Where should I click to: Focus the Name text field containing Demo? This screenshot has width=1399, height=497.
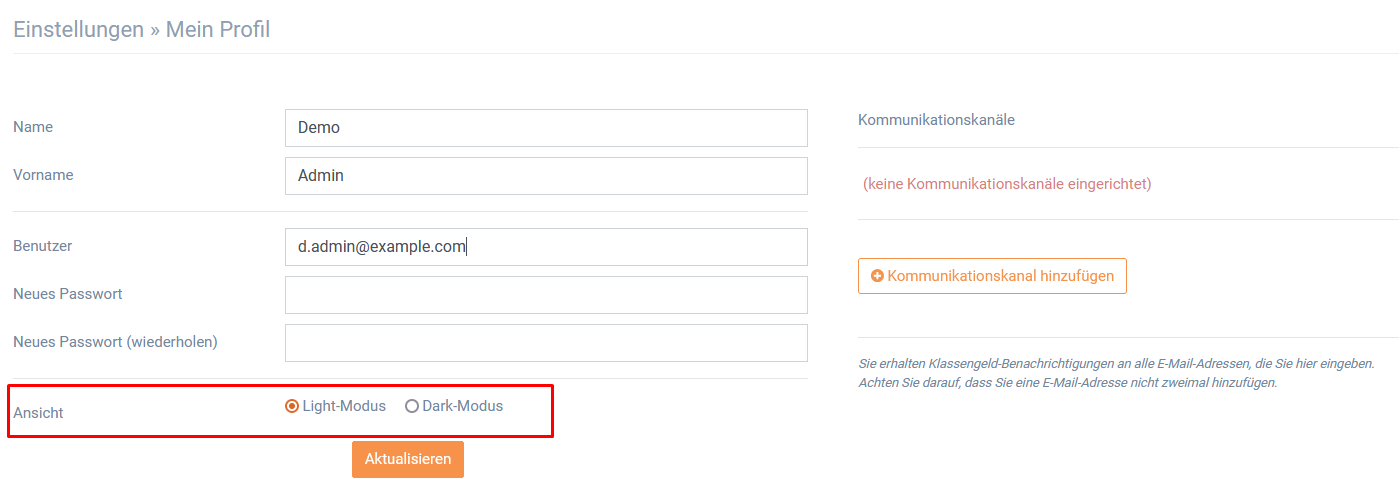point(546,128)
